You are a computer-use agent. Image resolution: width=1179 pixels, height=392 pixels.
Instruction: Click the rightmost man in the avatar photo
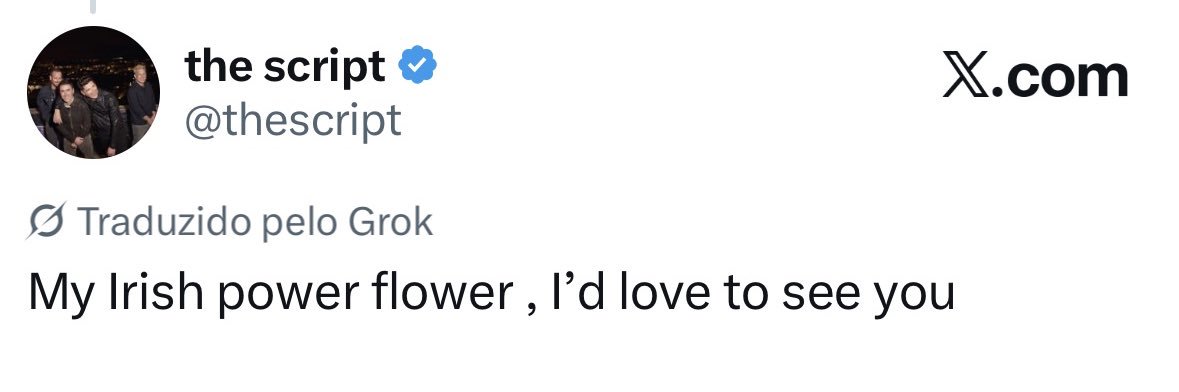tap(142, 102)
